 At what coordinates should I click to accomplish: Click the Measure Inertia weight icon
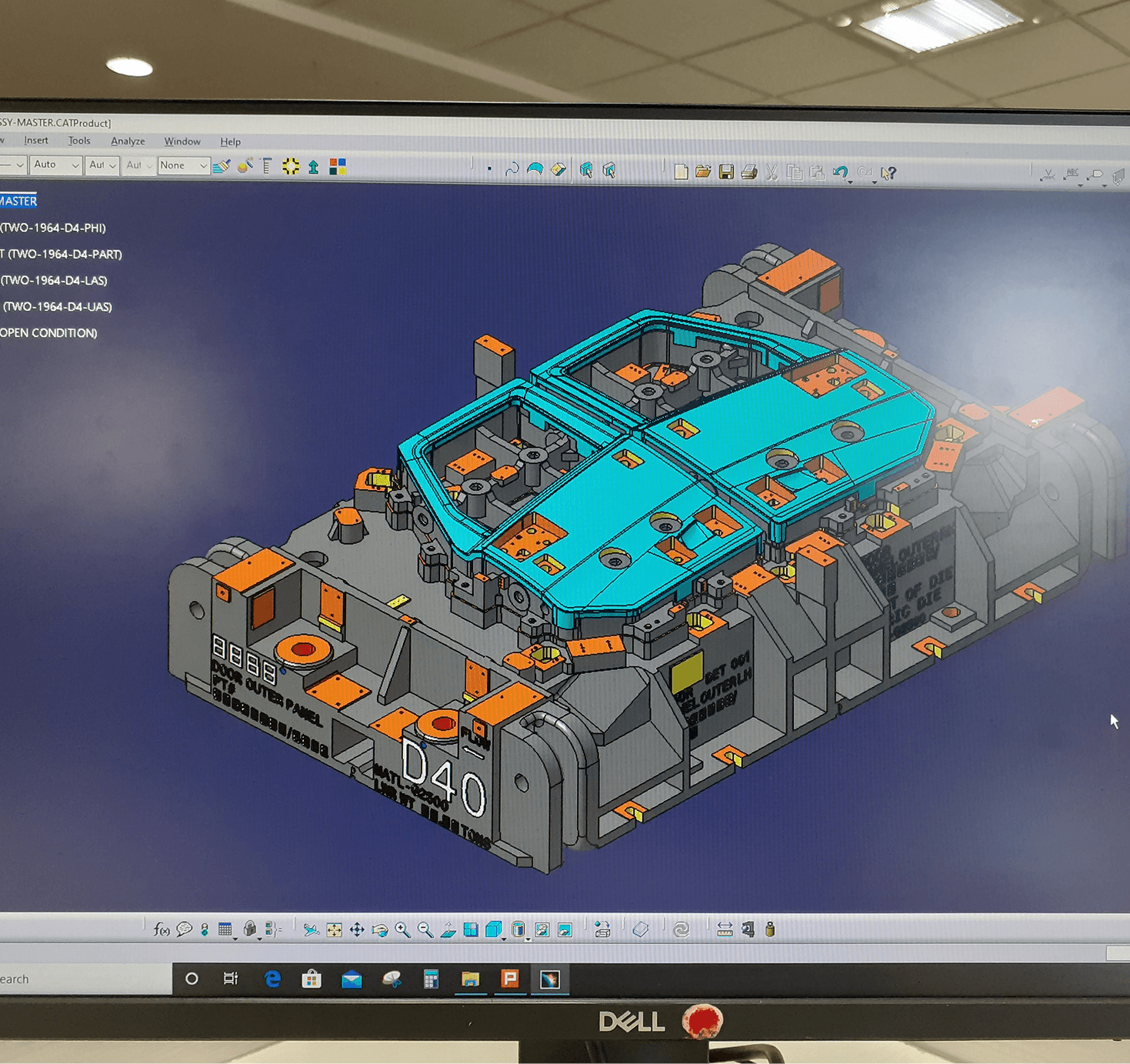coord(770,930)
